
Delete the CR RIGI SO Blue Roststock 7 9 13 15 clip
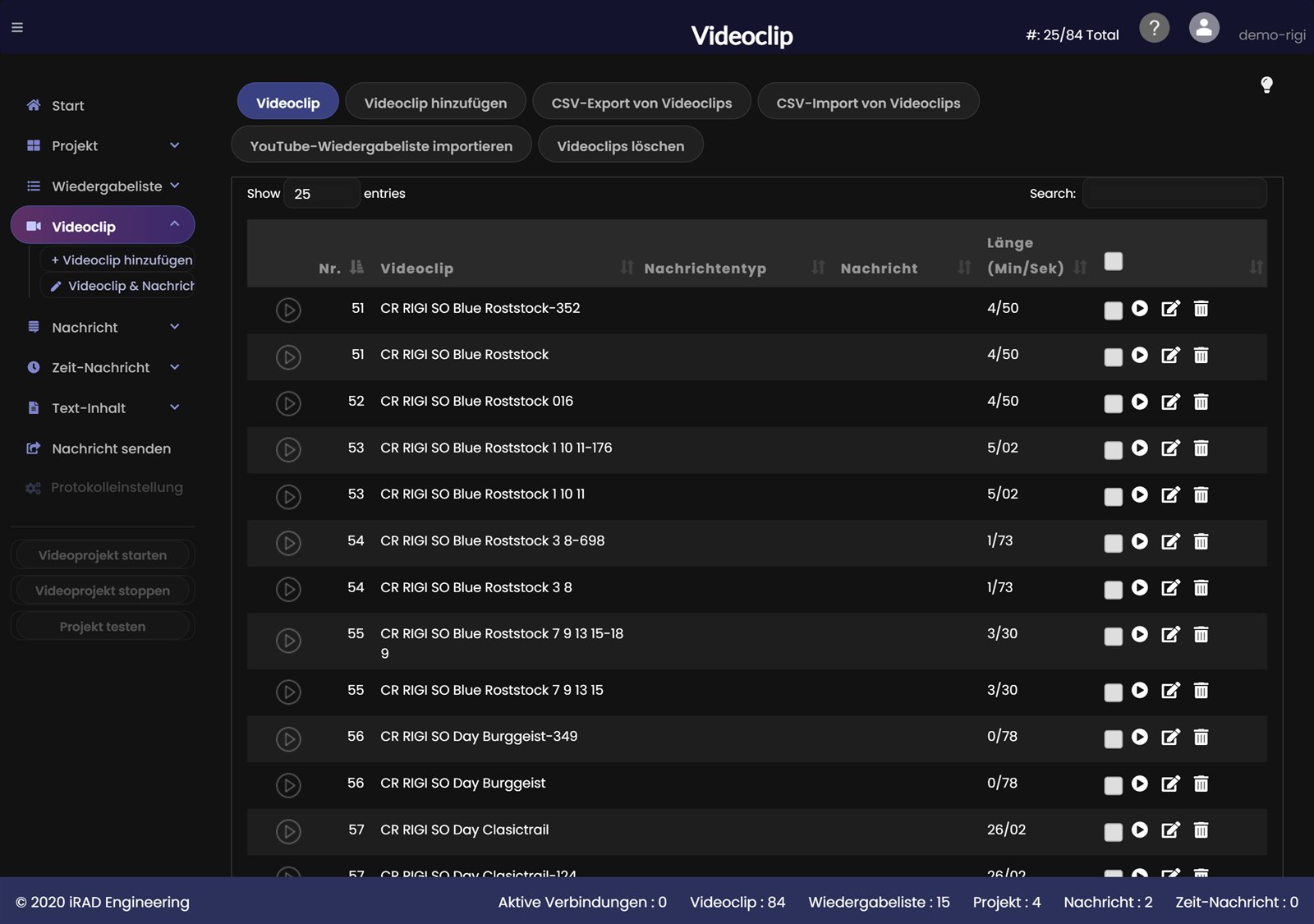(x=1201, y=691)
